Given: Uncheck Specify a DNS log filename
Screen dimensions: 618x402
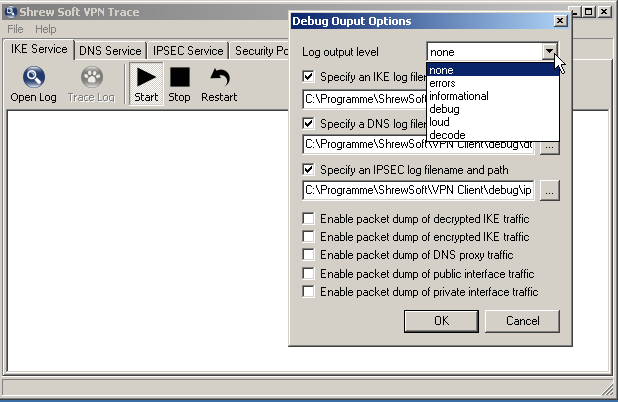Looking at the screenshot, I should tap(308, 124).
